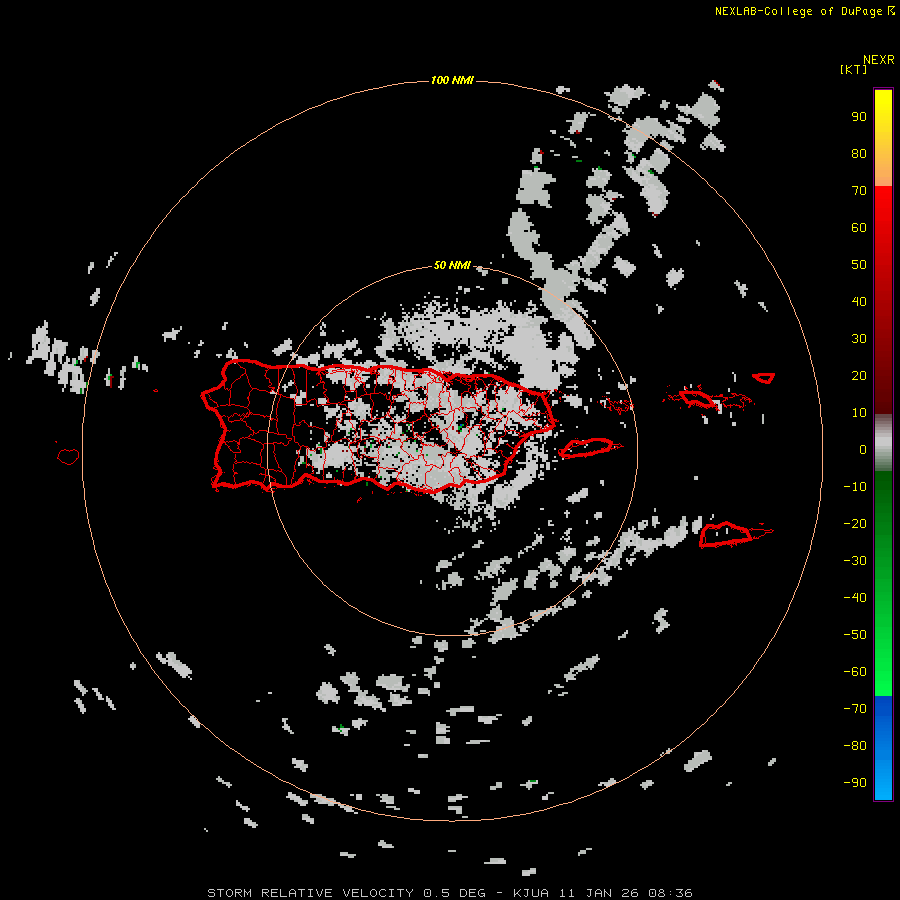Click the positive 90 value on velocity scale
The image size is (900, 900).
(x=859, y=117)
